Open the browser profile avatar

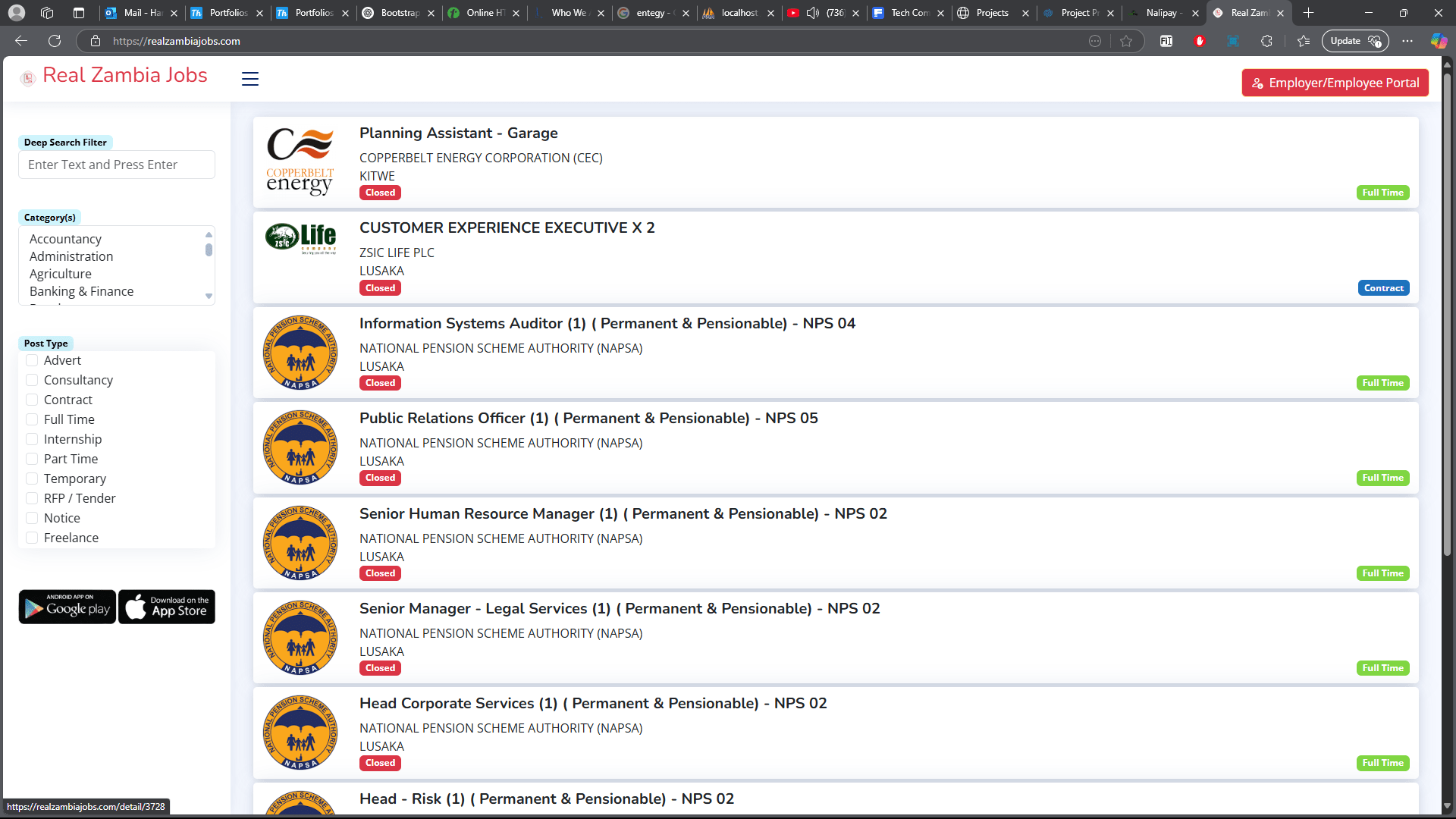17,13
